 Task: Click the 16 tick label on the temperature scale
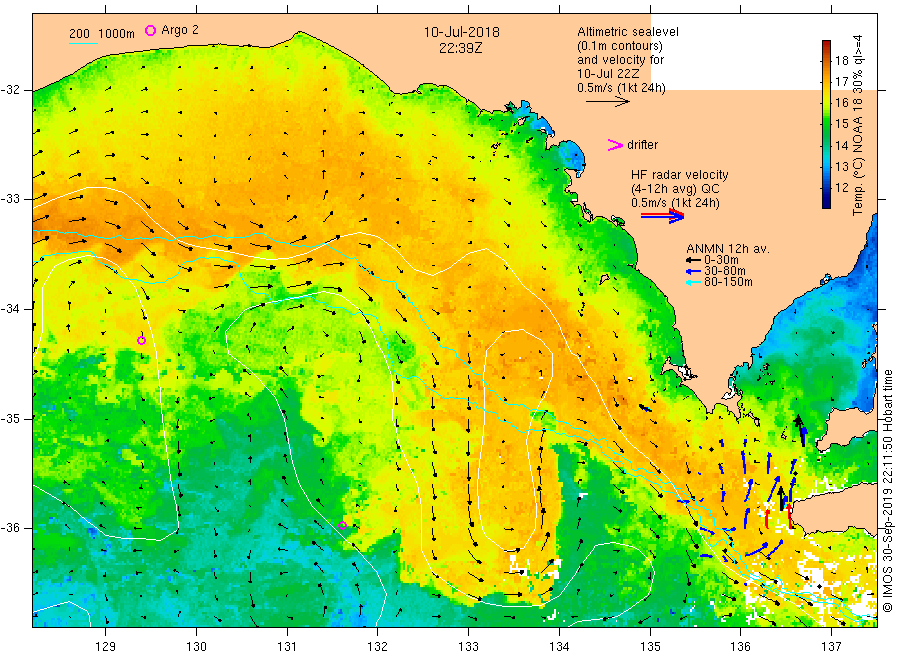point(841,103)
